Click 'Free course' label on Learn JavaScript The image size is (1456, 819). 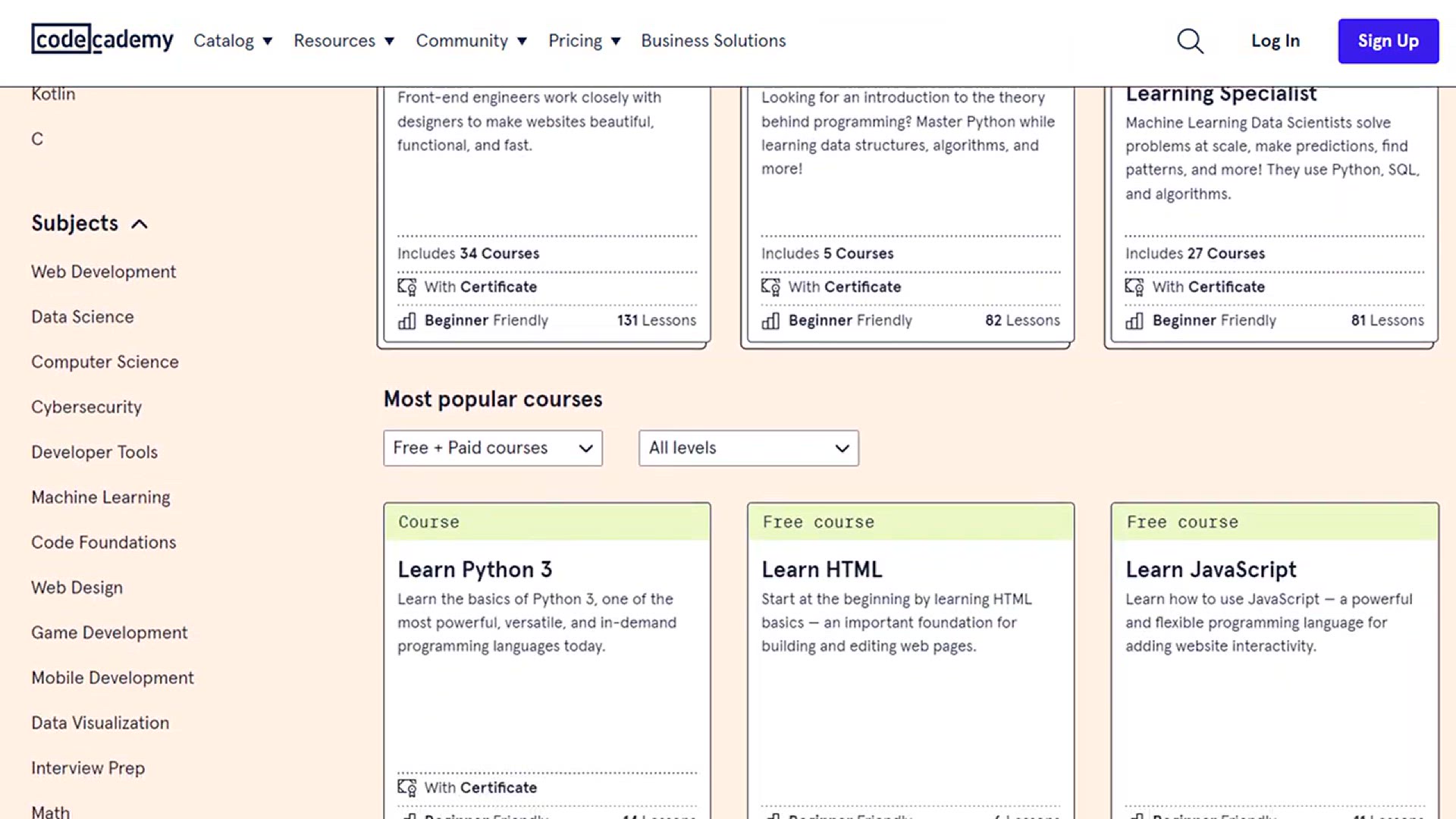coord(1182,522)
